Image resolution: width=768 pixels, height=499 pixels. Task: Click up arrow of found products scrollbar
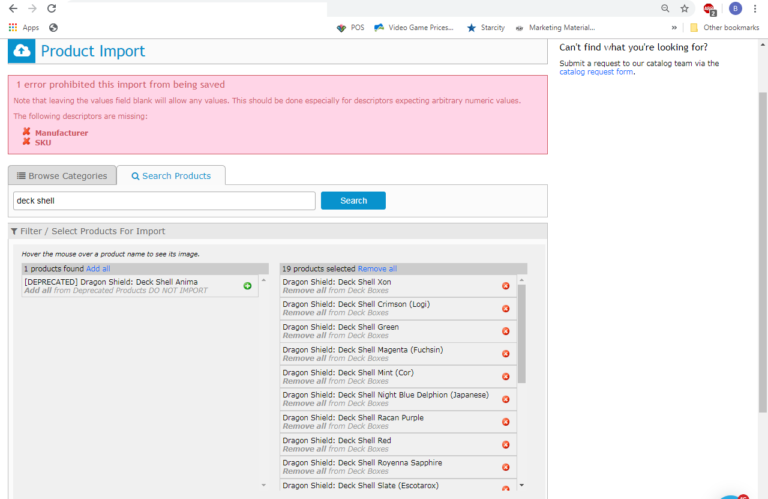pos(264,281)
